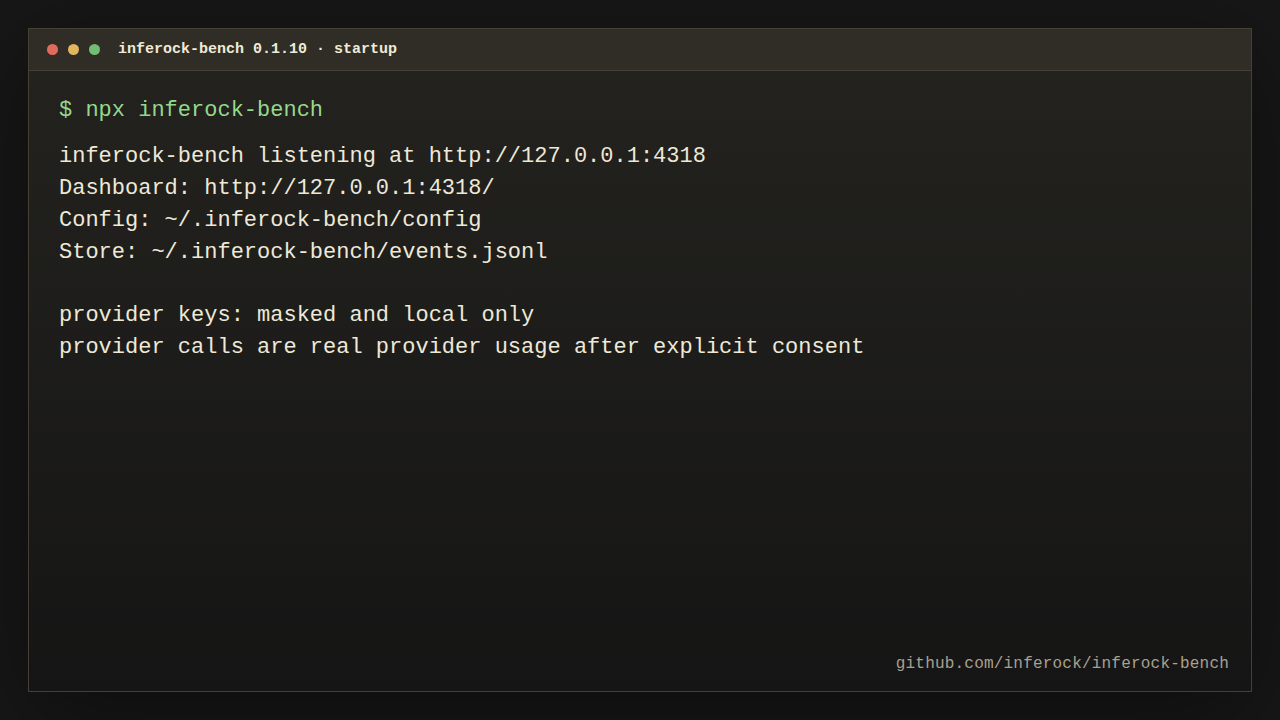This screenshot has height=720, width=1280.
Task: Click the provider calls consent line
Action: point(461,347)
